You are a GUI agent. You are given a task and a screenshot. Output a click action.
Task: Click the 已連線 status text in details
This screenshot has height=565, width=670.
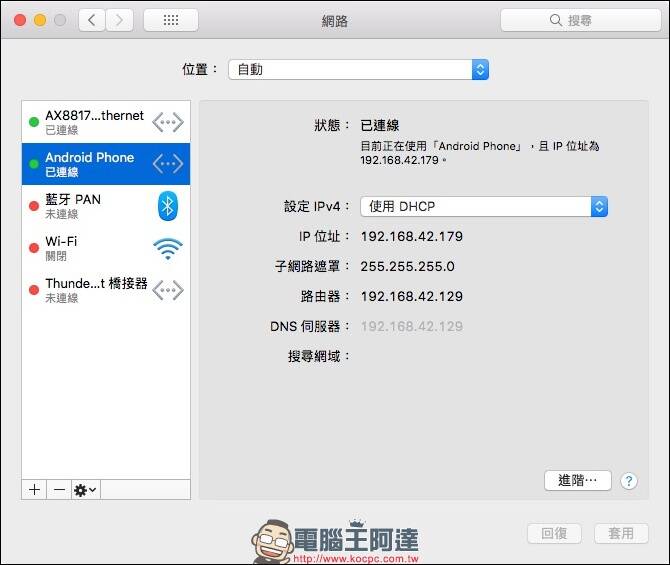click(x=379, y=125)
